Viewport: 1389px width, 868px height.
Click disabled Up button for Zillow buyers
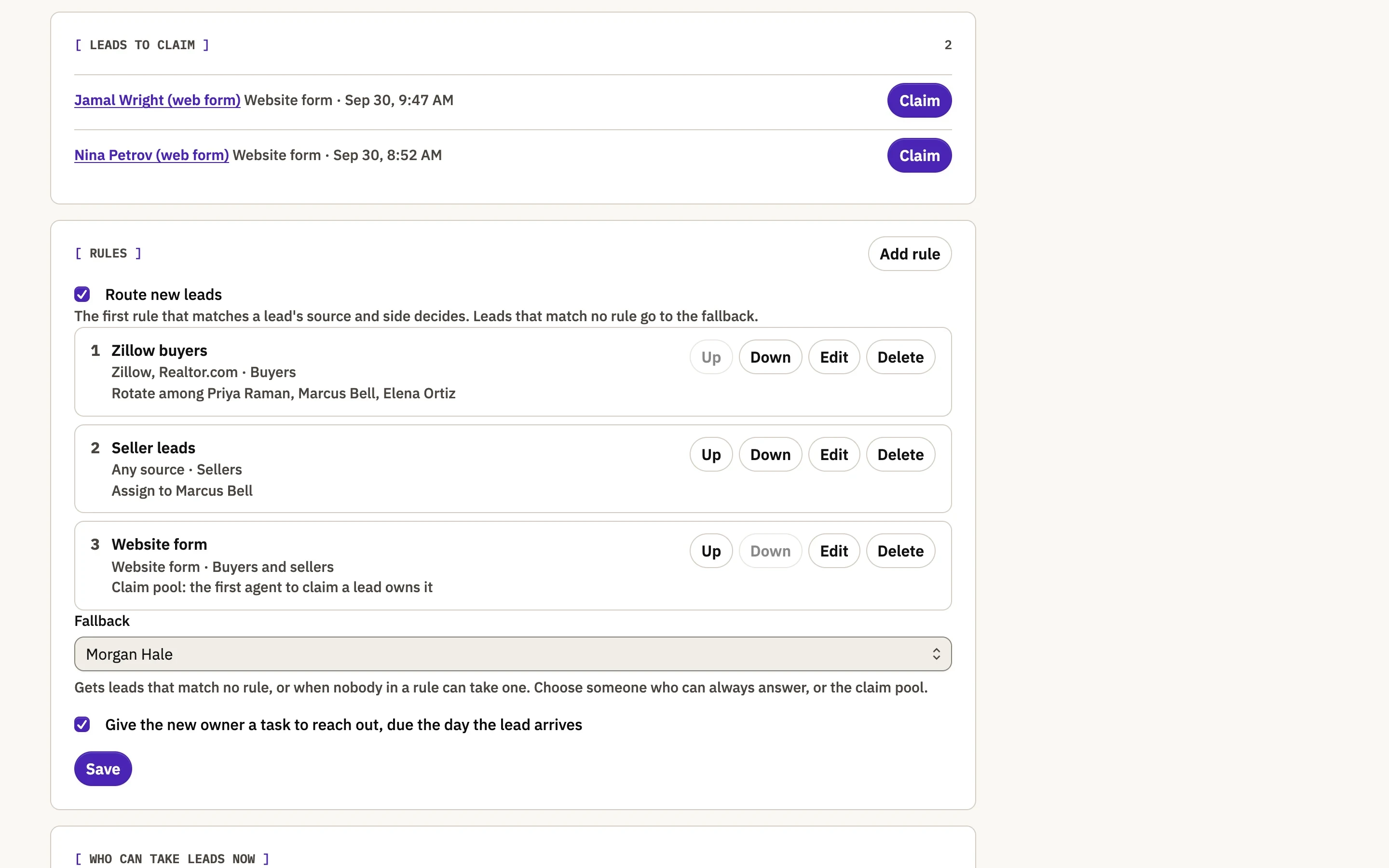(x=711, y=357)
